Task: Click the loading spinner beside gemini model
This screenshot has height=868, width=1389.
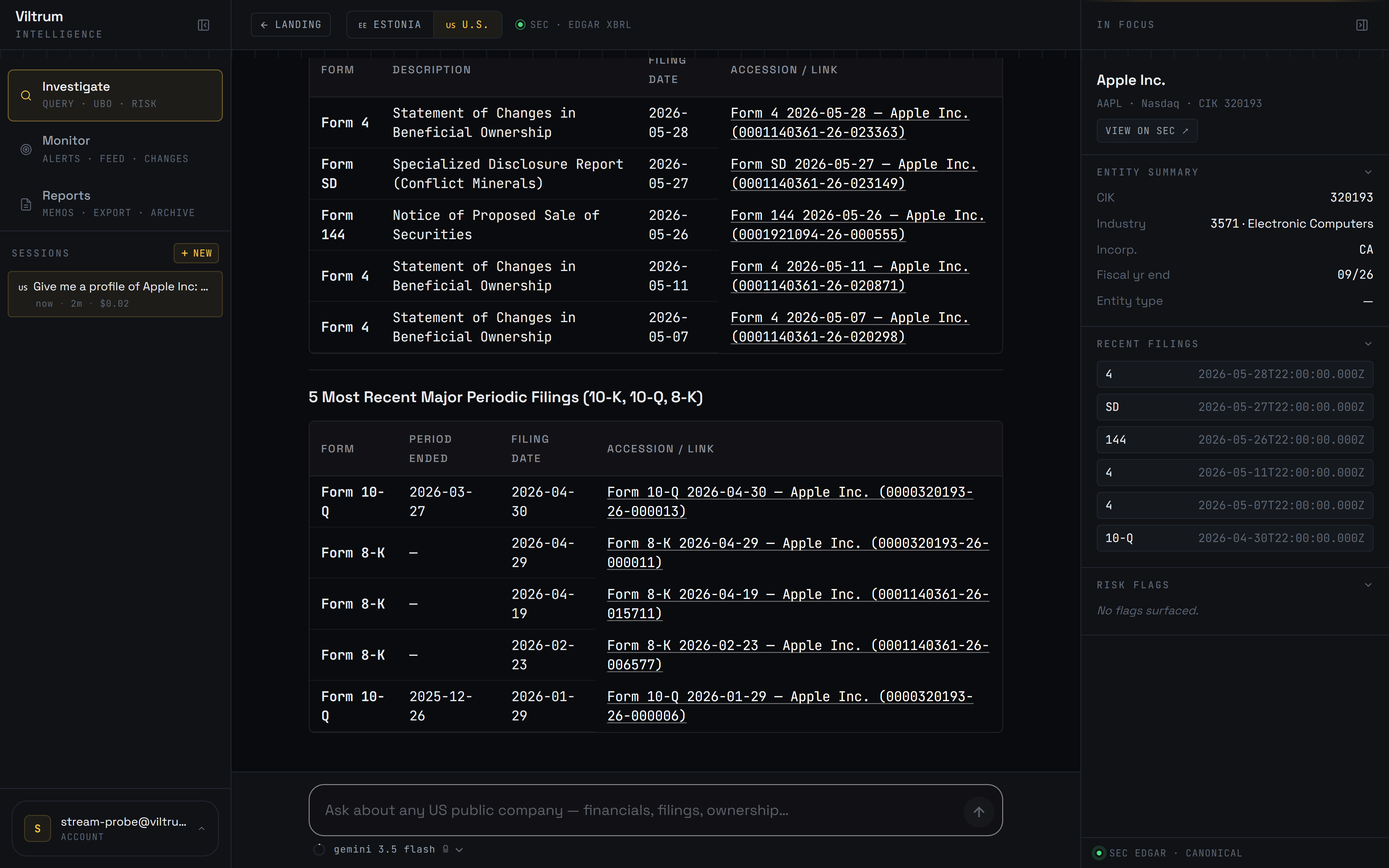Action: coord(320,850)
